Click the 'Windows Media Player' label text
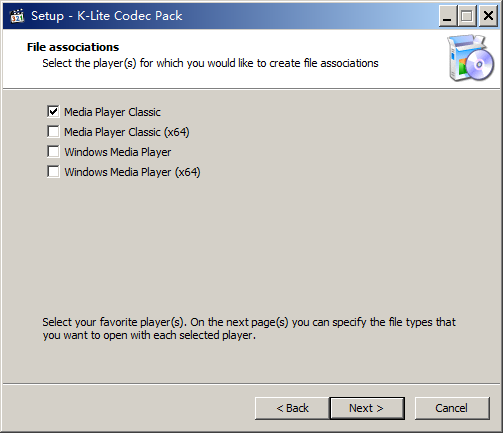503x433 pixels. (x=118, y=152)
